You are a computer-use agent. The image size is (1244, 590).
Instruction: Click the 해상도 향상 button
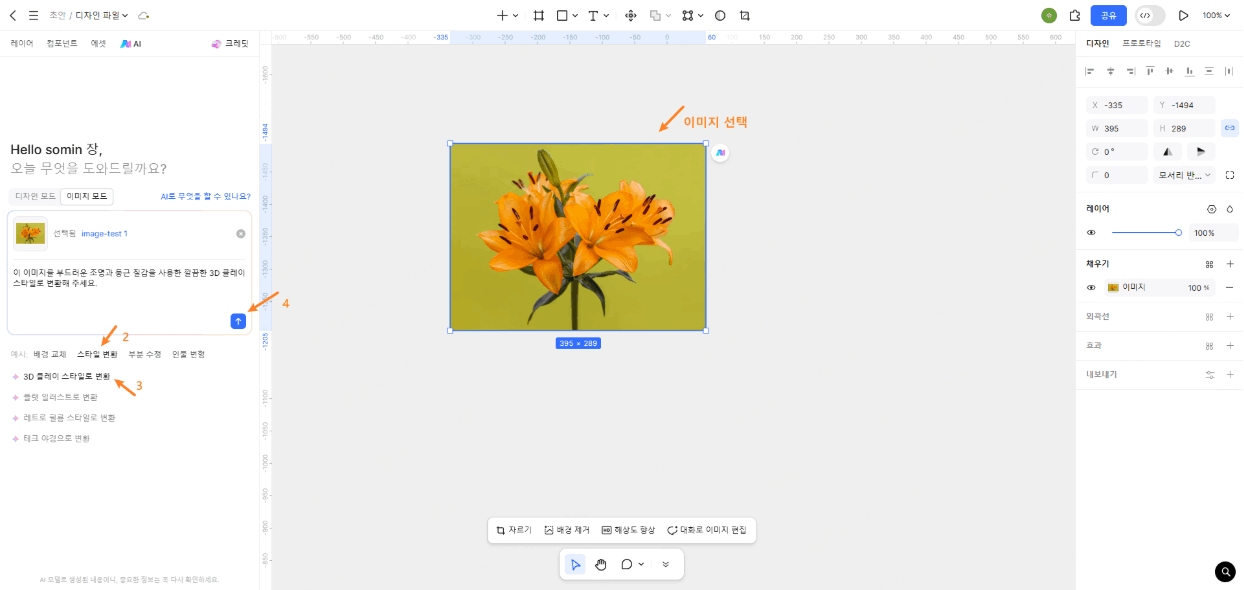pos(628,530)
